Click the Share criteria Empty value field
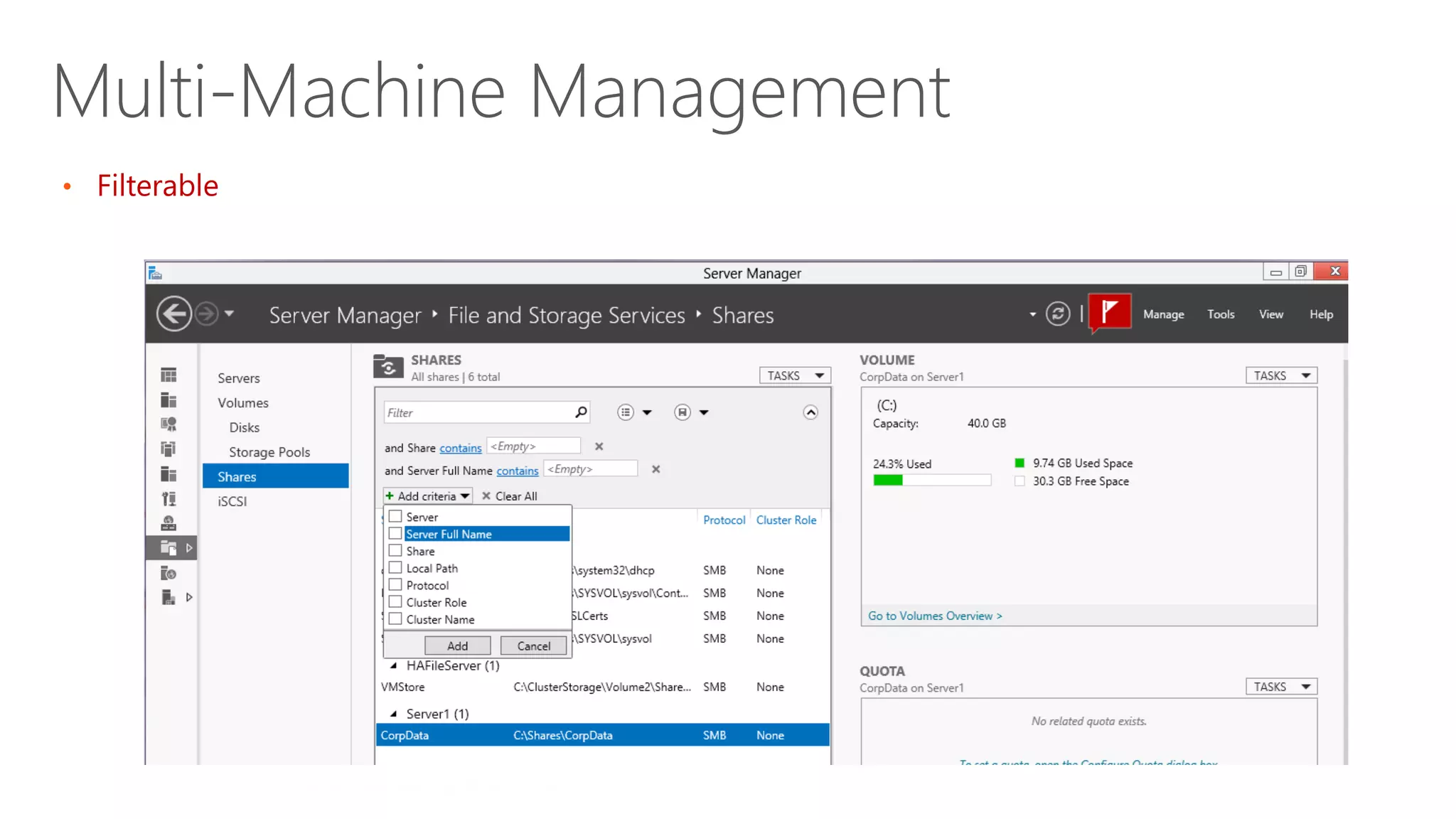 pos(533,446)
